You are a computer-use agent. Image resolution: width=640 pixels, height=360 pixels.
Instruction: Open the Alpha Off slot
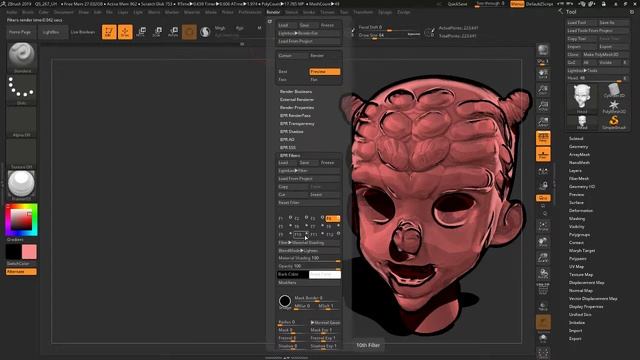(x=22, y=122)
